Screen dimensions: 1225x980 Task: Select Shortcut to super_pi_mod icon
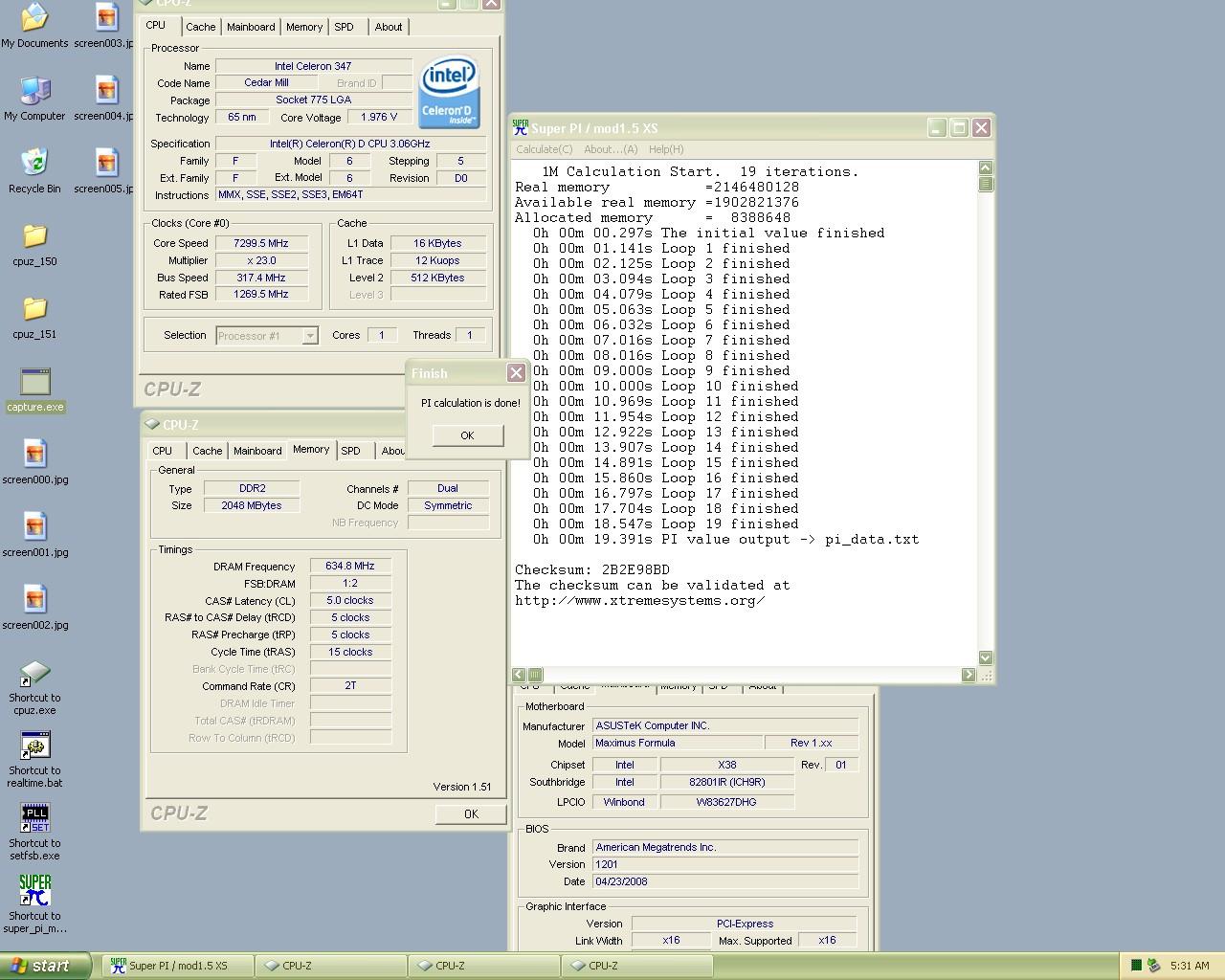point(34,905)
